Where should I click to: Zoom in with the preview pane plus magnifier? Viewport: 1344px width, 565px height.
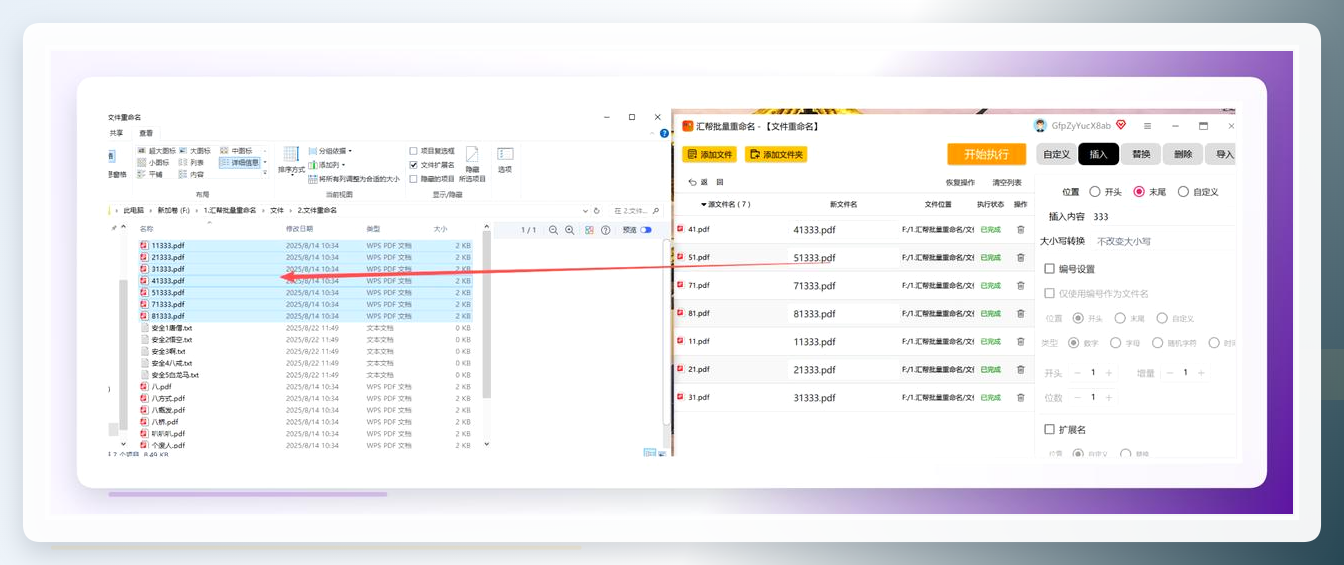tap(569, 230)
